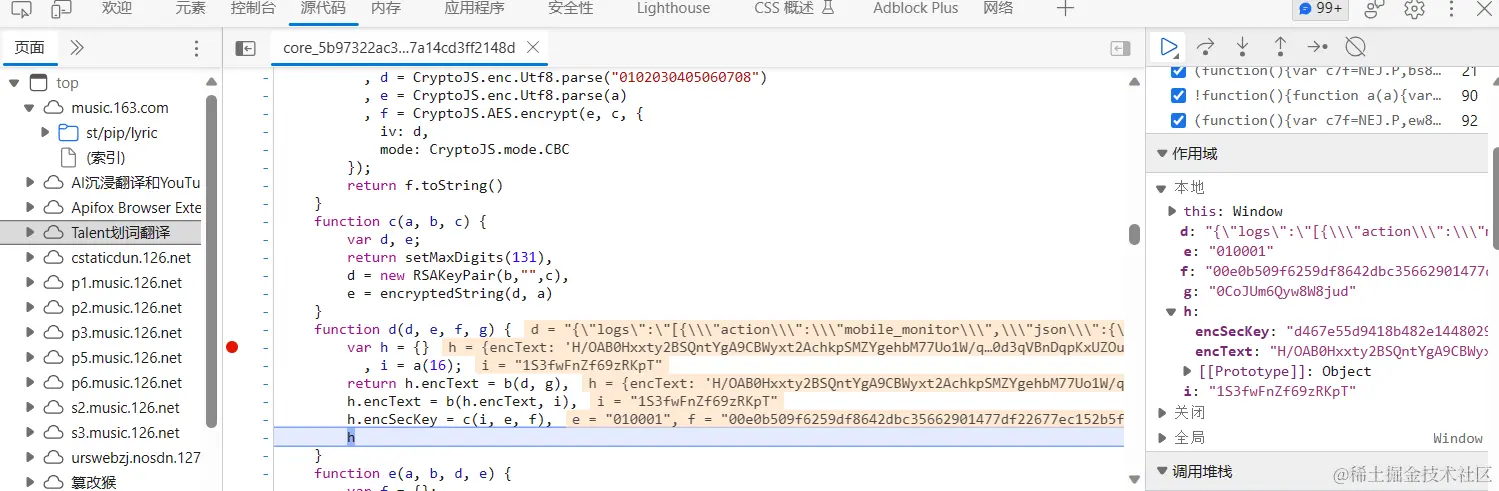
Task: Deactivate all breakpoints icon
Action: point(1356,47)
